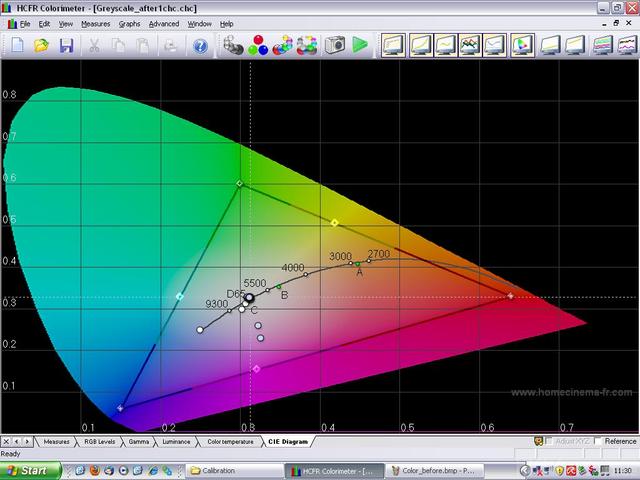
Task: Open the Edit menu
Action: click(x=44, y=24)
